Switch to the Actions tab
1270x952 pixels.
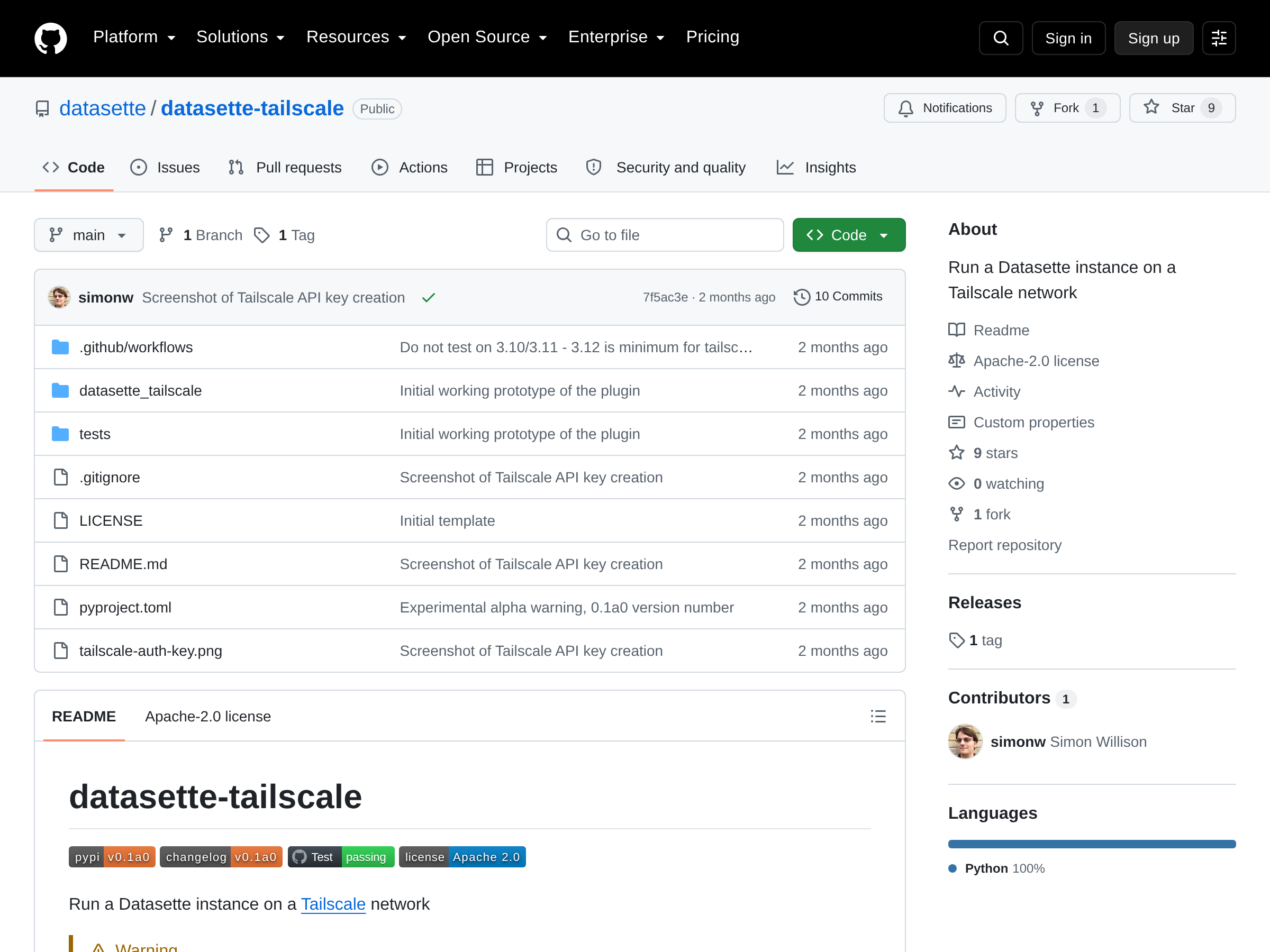pyautogui.click(x=410, y=168)
